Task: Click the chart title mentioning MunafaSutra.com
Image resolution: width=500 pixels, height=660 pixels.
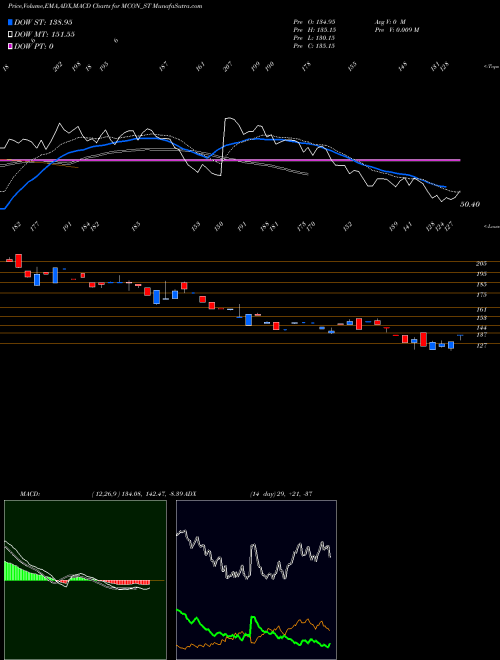Action: pos(105,6)
